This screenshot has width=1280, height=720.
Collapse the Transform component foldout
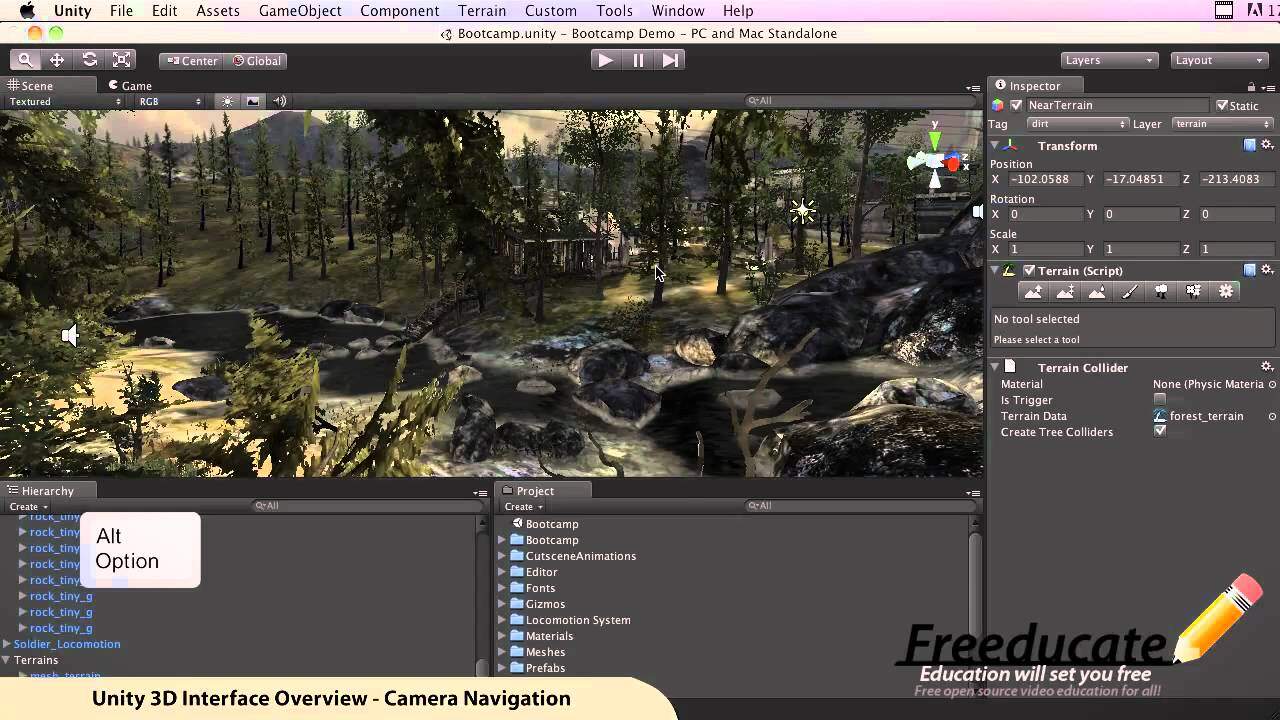(x=995, y=145)
